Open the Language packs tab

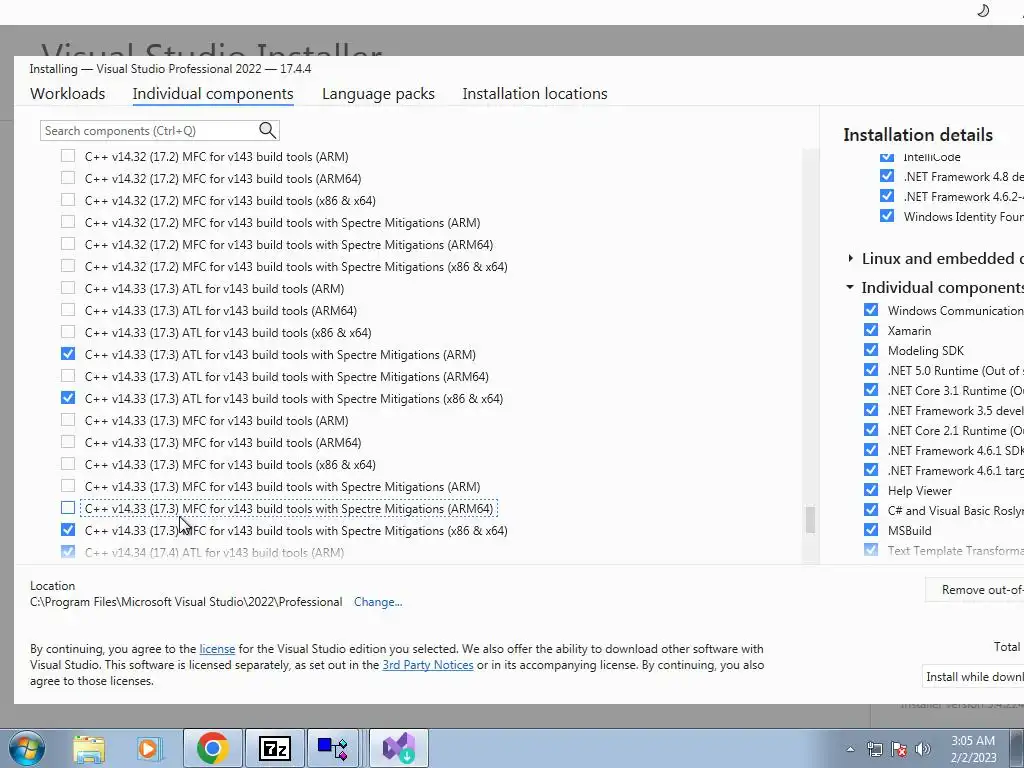[378, 93]
